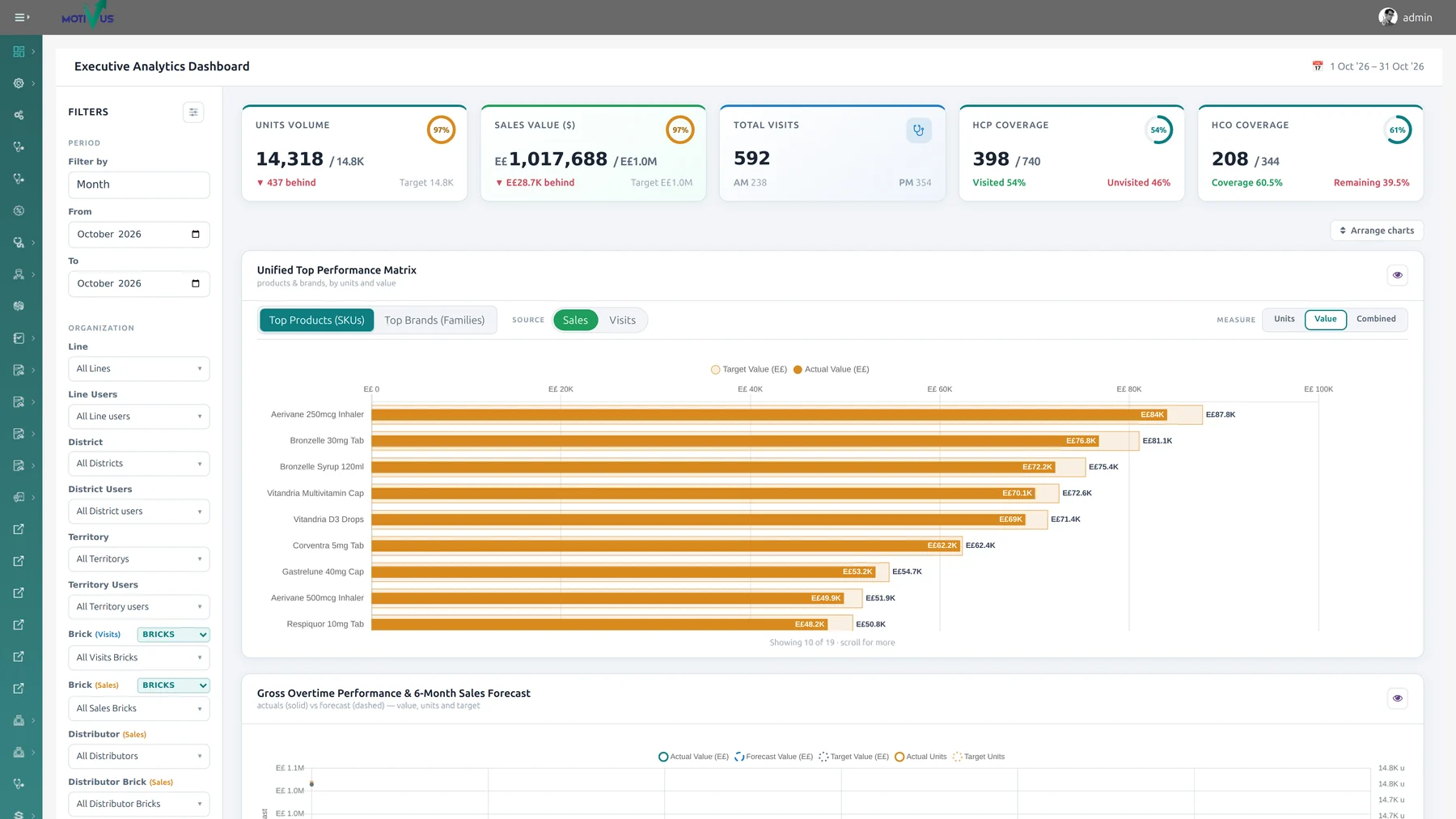Open calendar picker icon in From field
Screen dimensions: 1456x819
[195, 235]
